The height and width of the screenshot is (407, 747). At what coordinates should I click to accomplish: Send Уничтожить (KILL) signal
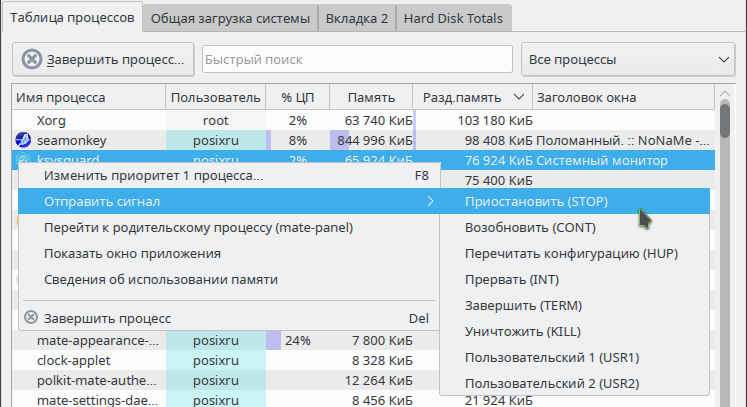[575, 331]
